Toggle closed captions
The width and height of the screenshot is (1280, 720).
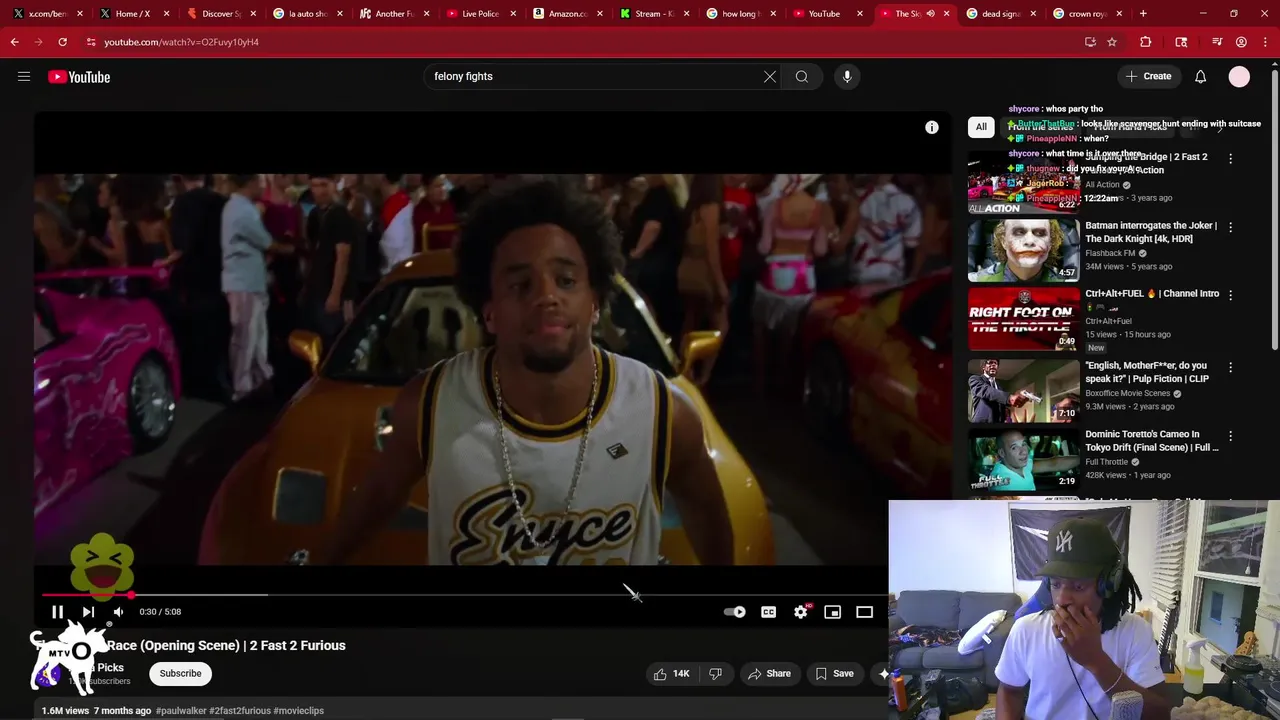pos(768,612)
